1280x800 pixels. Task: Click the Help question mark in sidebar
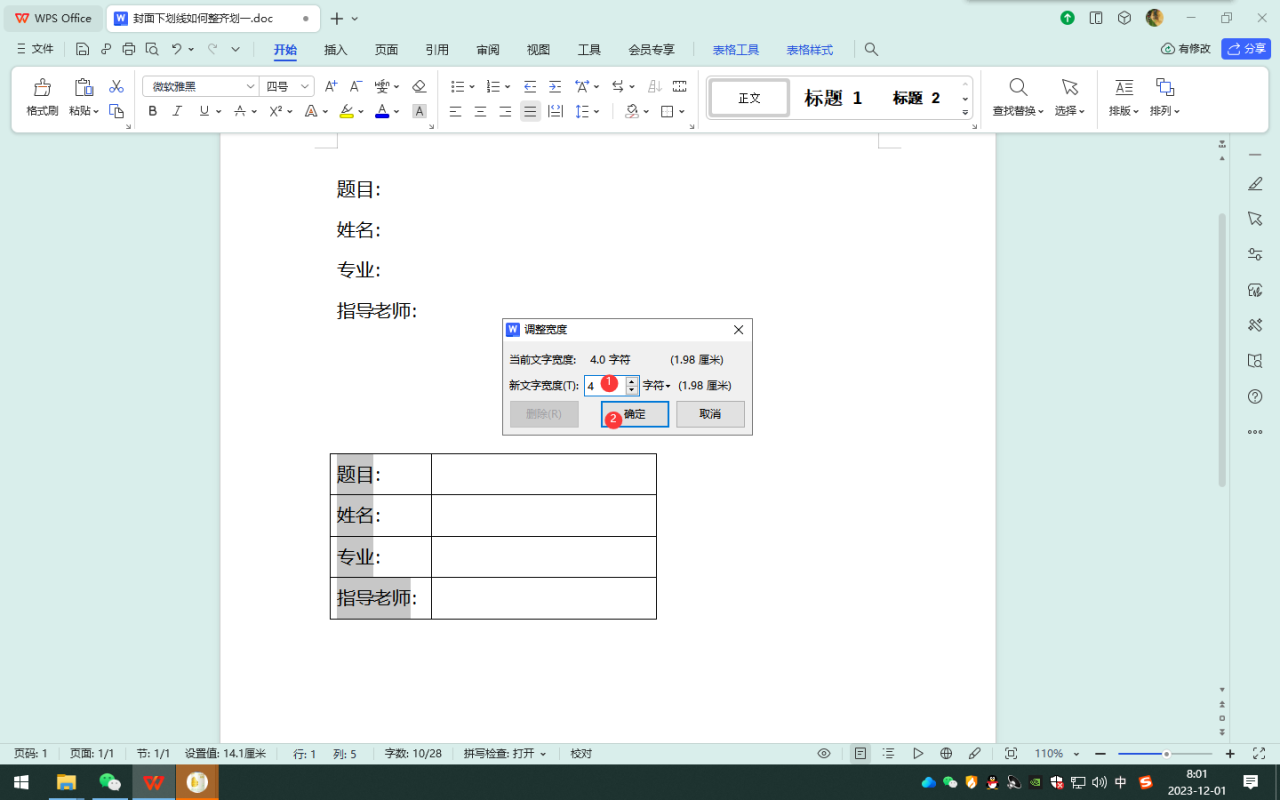[x=1255, y=397]
